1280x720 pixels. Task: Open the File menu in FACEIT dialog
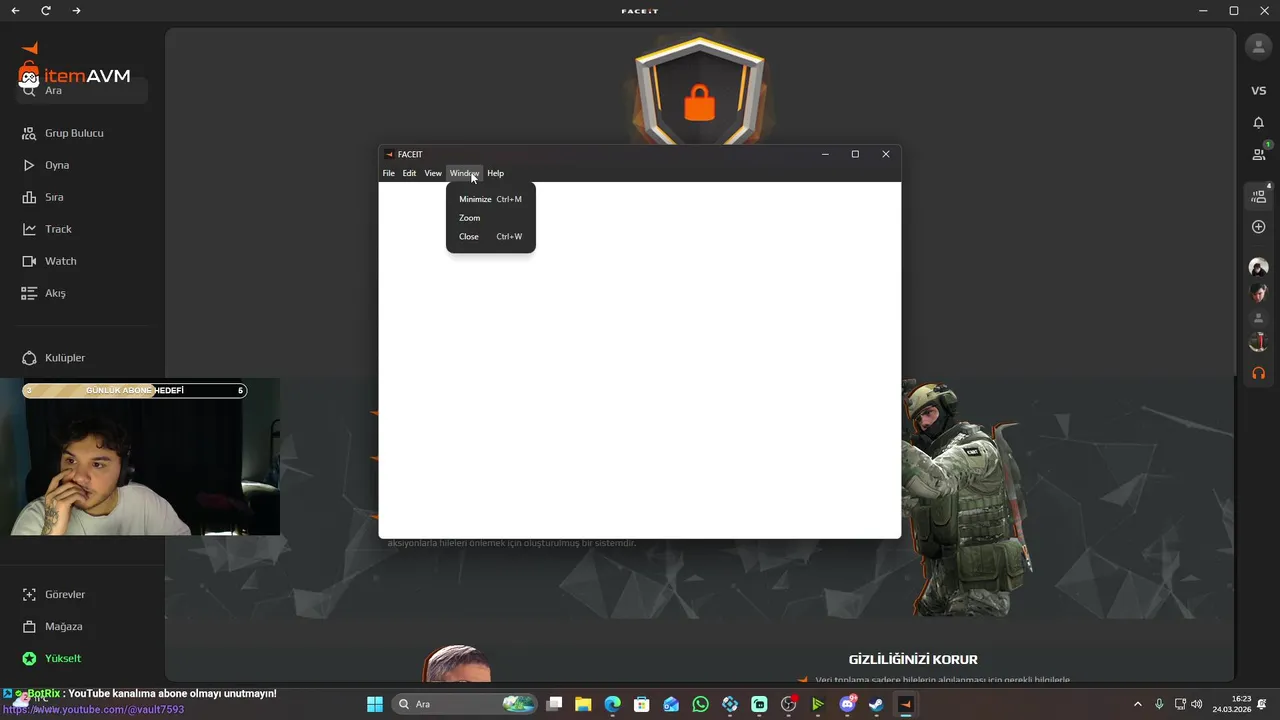pos(388,173)
